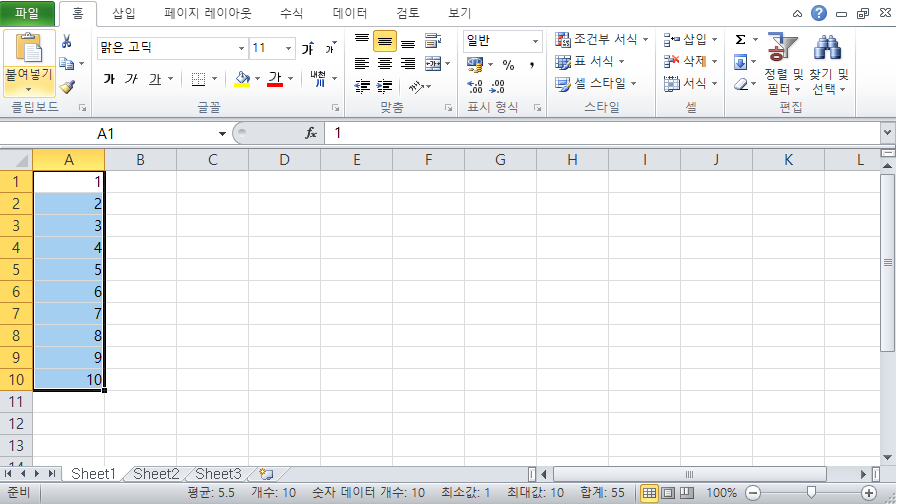Apply comma style
This screenshot has height=504, width=897.
(532, 65)
